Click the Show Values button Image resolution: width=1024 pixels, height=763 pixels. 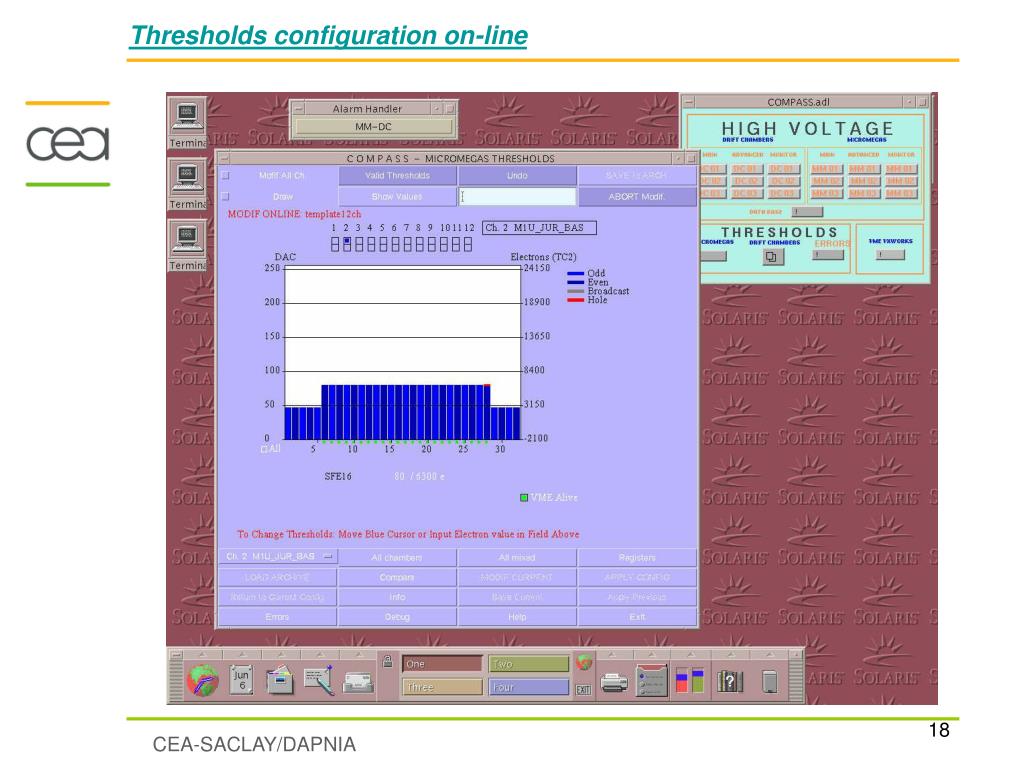point(397,197)
